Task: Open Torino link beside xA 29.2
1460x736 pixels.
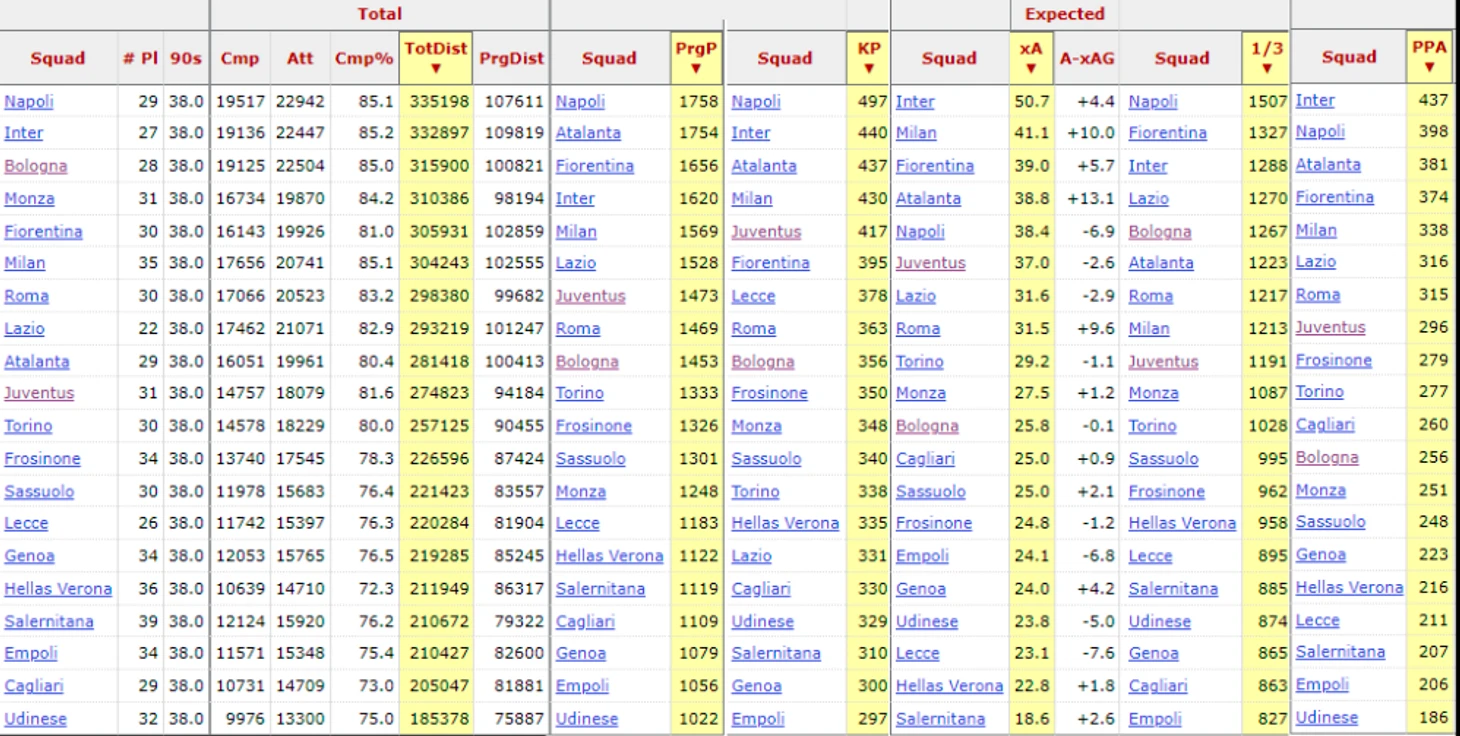Action: [920, 361]
